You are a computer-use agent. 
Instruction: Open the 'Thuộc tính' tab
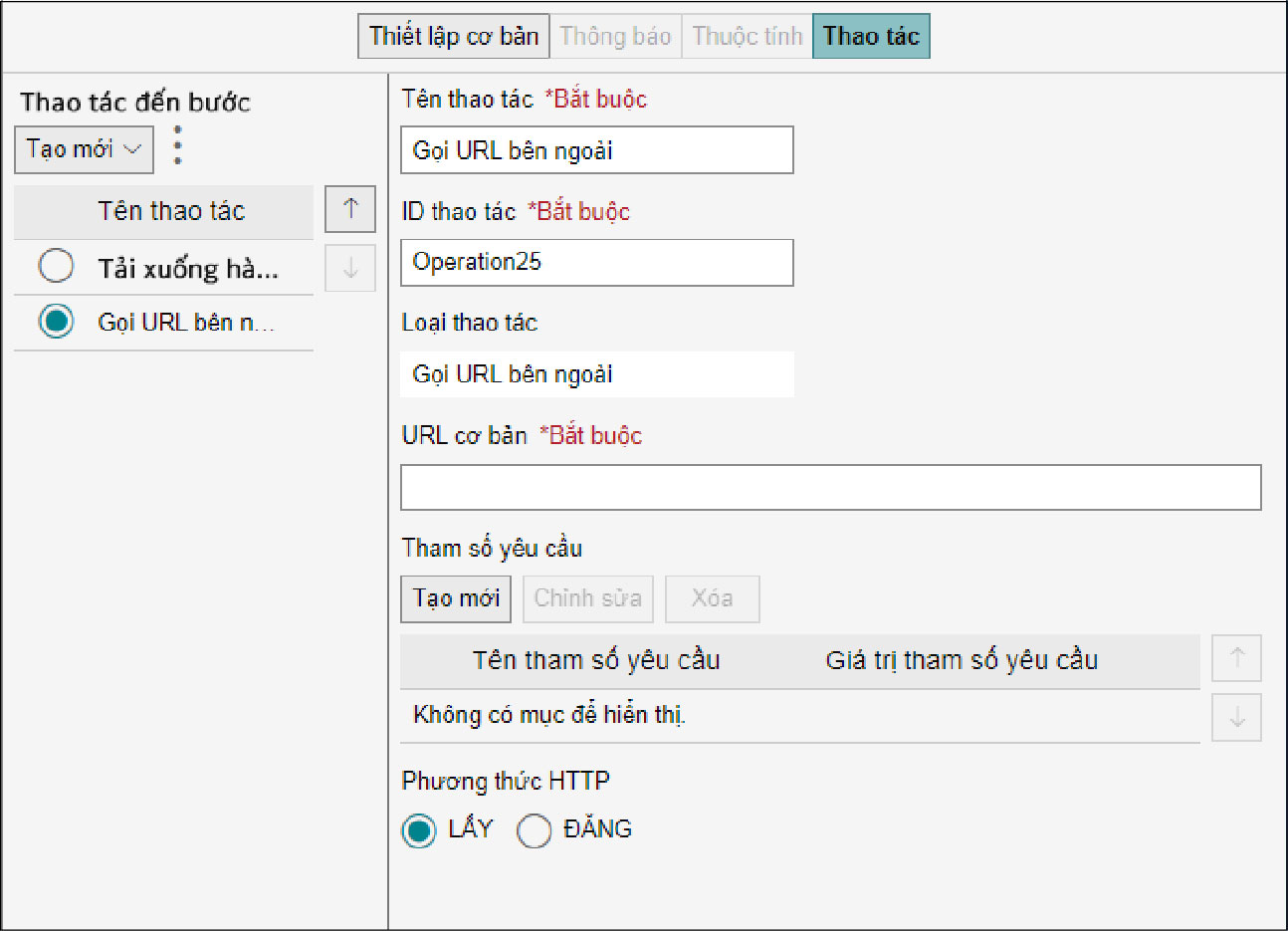tap(747, 36)
